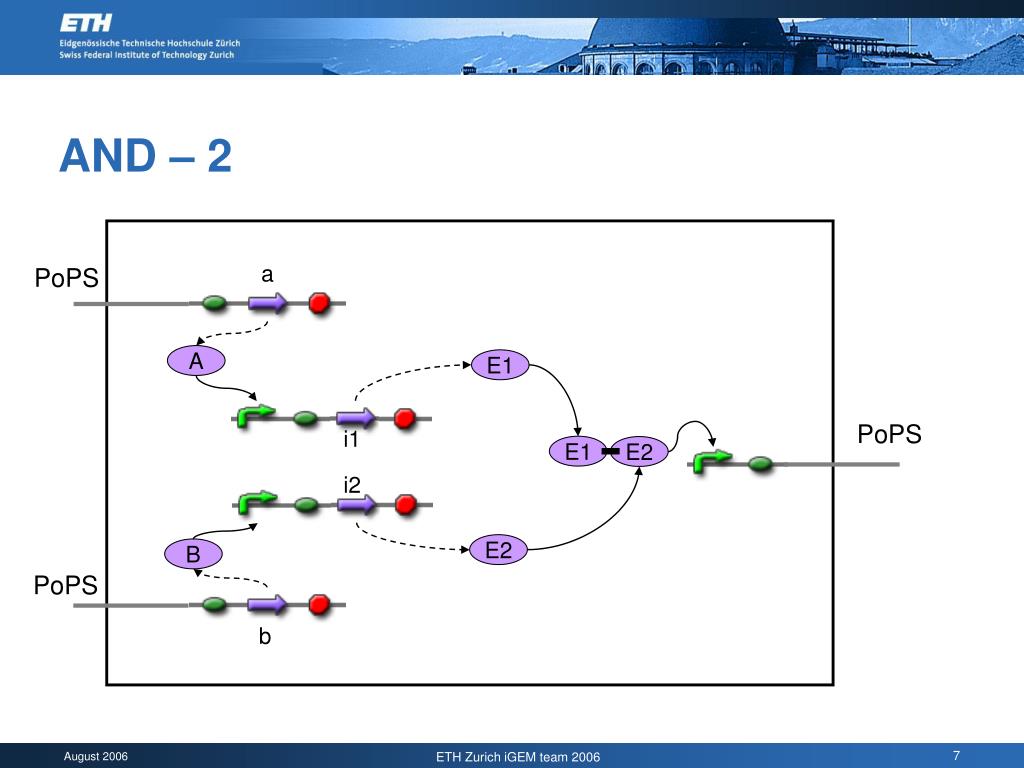
Task: Click the red terminator after gene a
Action: pyautogui.click(x=319, y=302)
